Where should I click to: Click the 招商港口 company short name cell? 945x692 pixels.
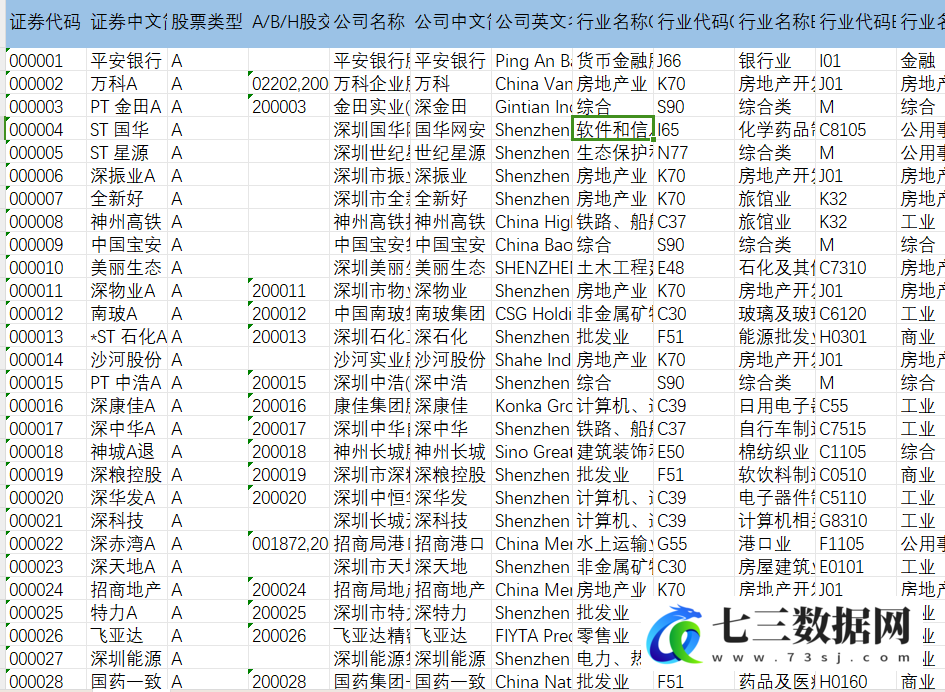point(450,544)
